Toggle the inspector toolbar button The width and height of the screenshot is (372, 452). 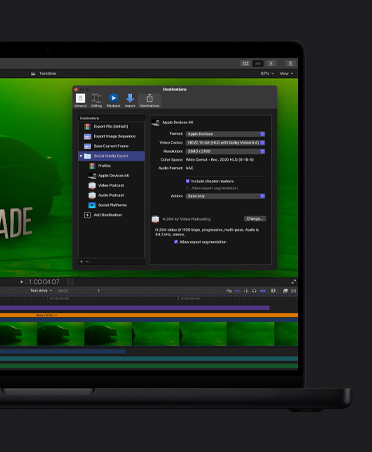coord(271,63)
